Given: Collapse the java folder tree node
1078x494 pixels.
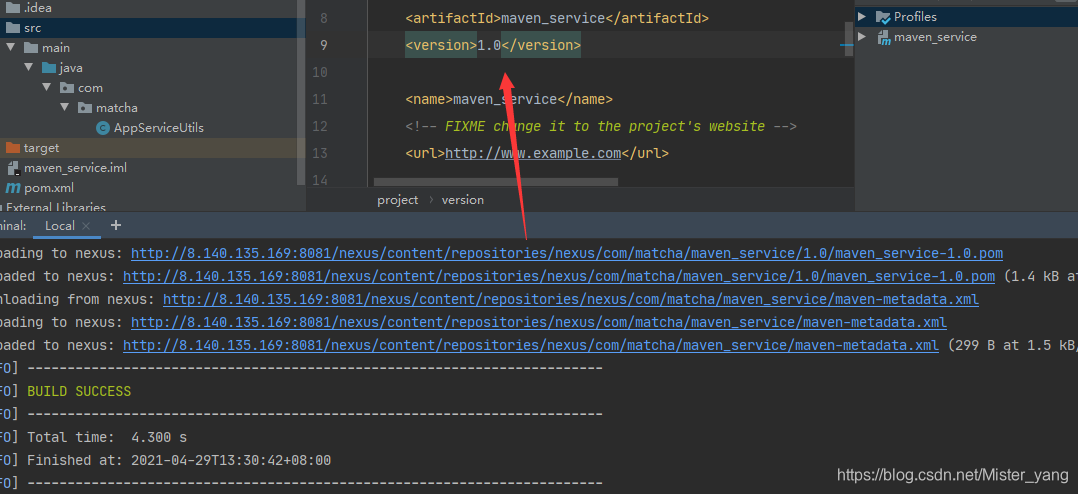Looking at the screenshot, I should [x=28, y=68].
